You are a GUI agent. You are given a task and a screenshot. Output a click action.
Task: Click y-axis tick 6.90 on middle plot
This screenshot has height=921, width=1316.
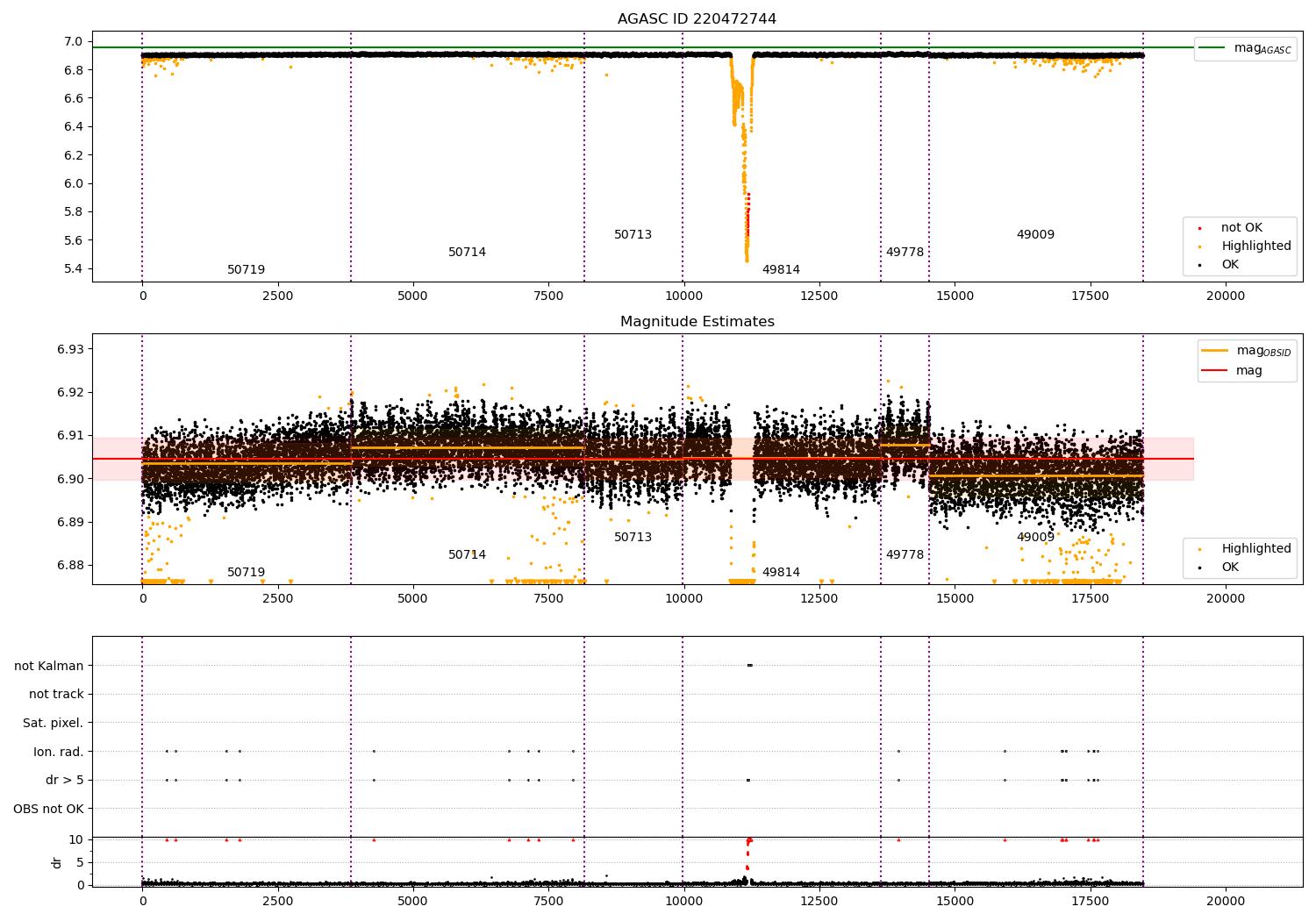click(x=69, y=479)
